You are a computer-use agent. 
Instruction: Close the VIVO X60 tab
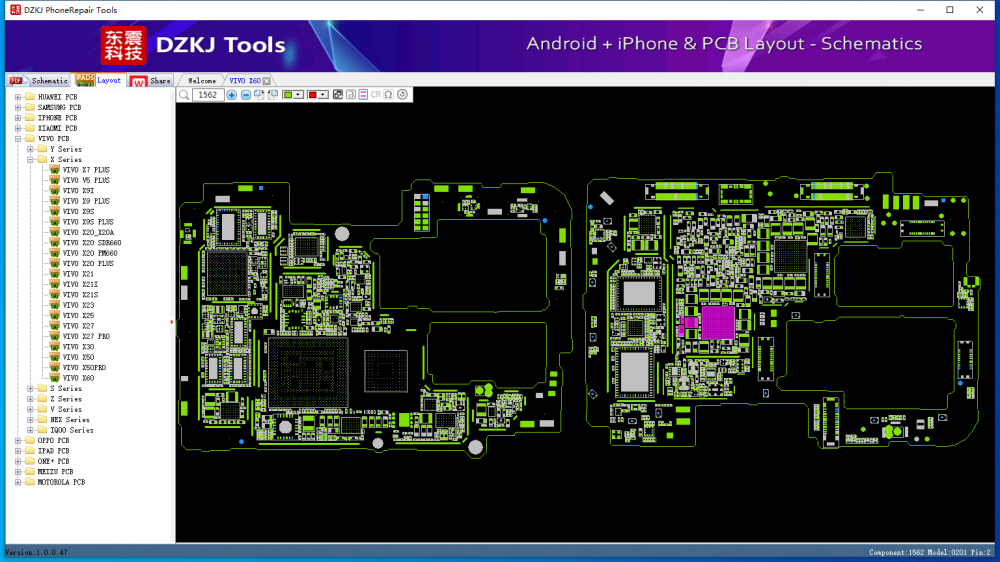point(267,81)
